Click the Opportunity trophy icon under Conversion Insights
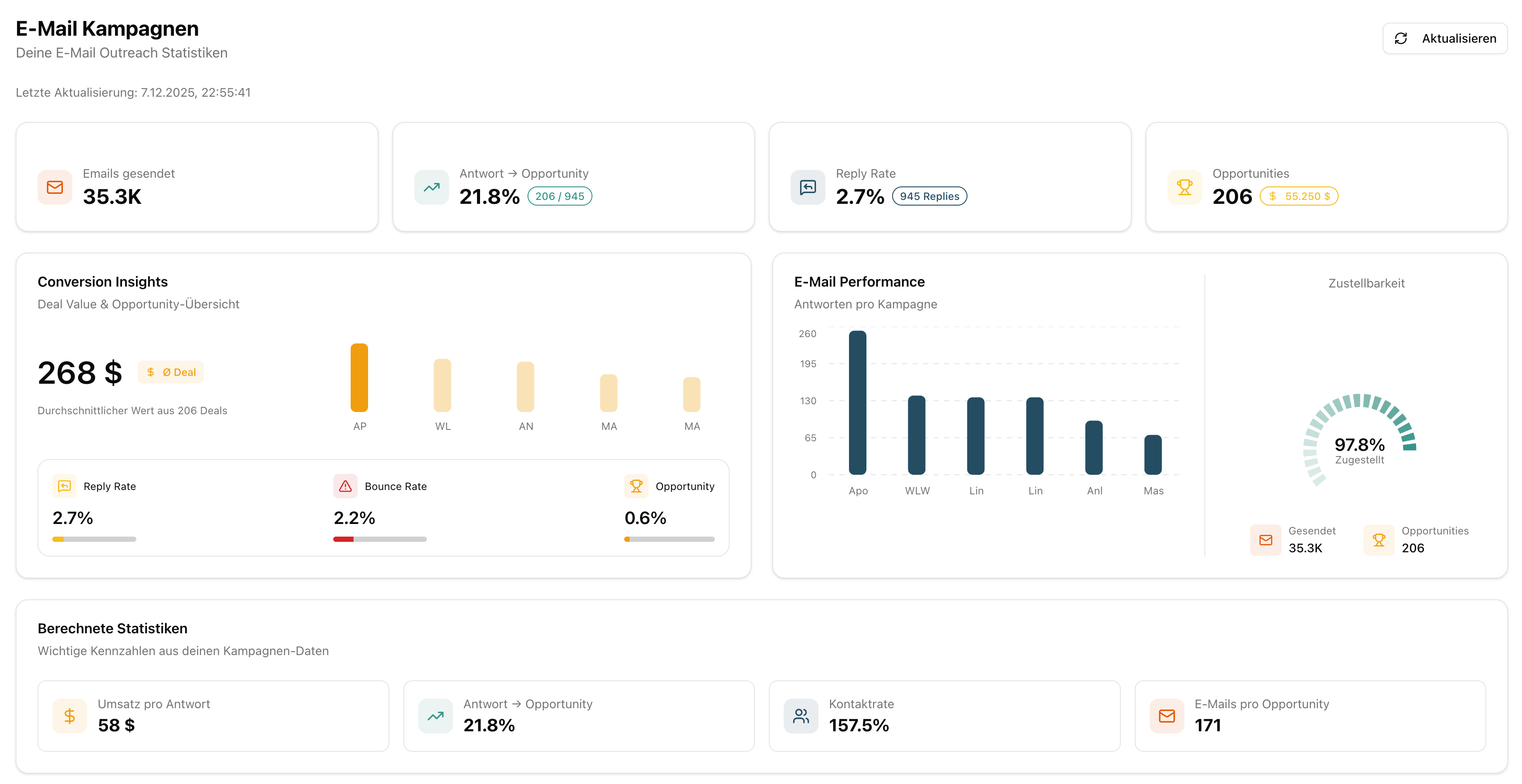1522x784 pixels. tap(636, 486)
